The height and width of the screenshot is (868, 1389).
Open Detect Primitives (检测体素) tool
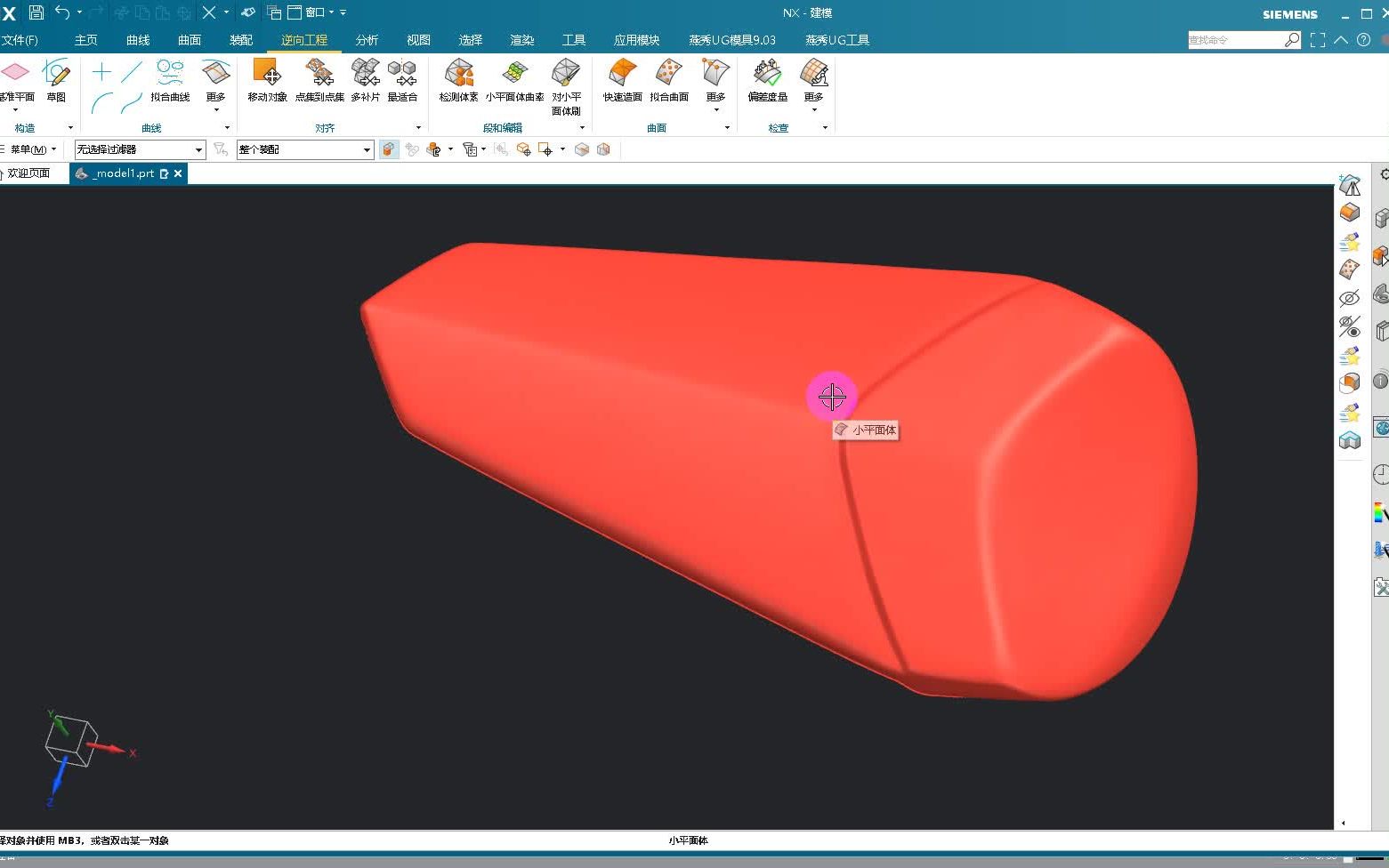[x=458, y=82]
